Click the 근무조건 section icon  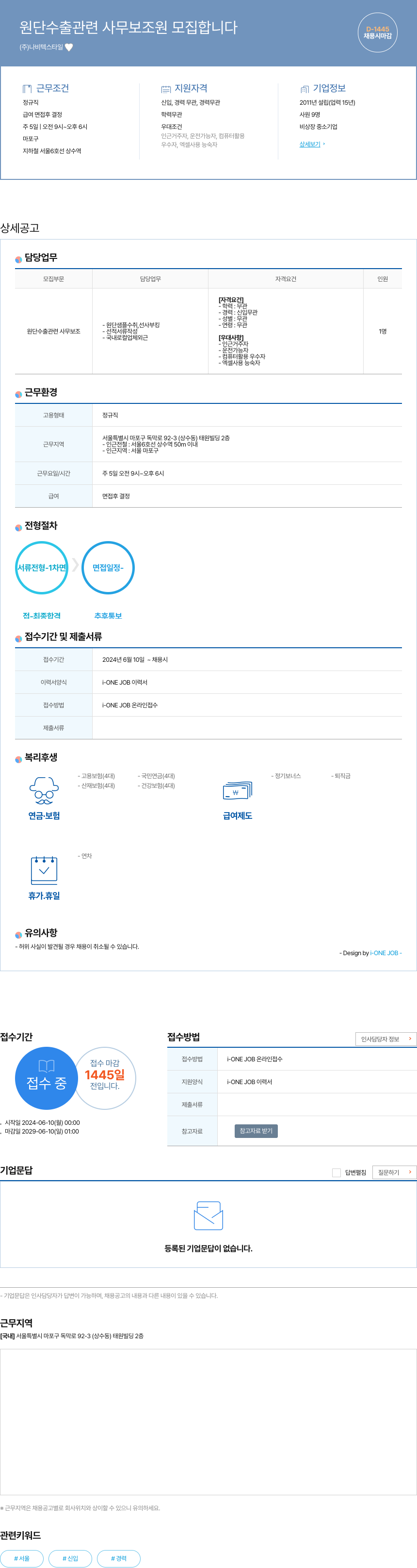27,89
